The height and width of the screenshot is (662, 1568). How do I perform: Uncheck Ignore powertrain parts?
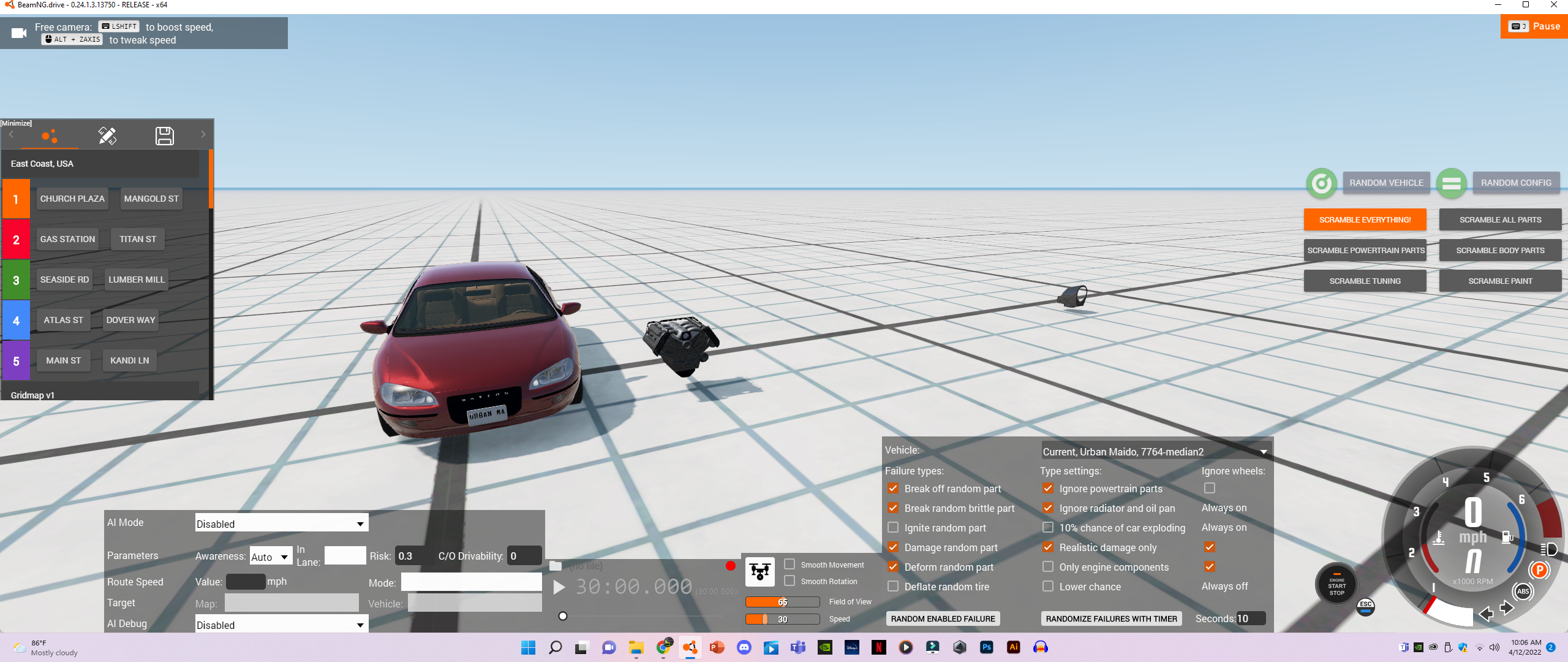click(x=1048, y=489)
